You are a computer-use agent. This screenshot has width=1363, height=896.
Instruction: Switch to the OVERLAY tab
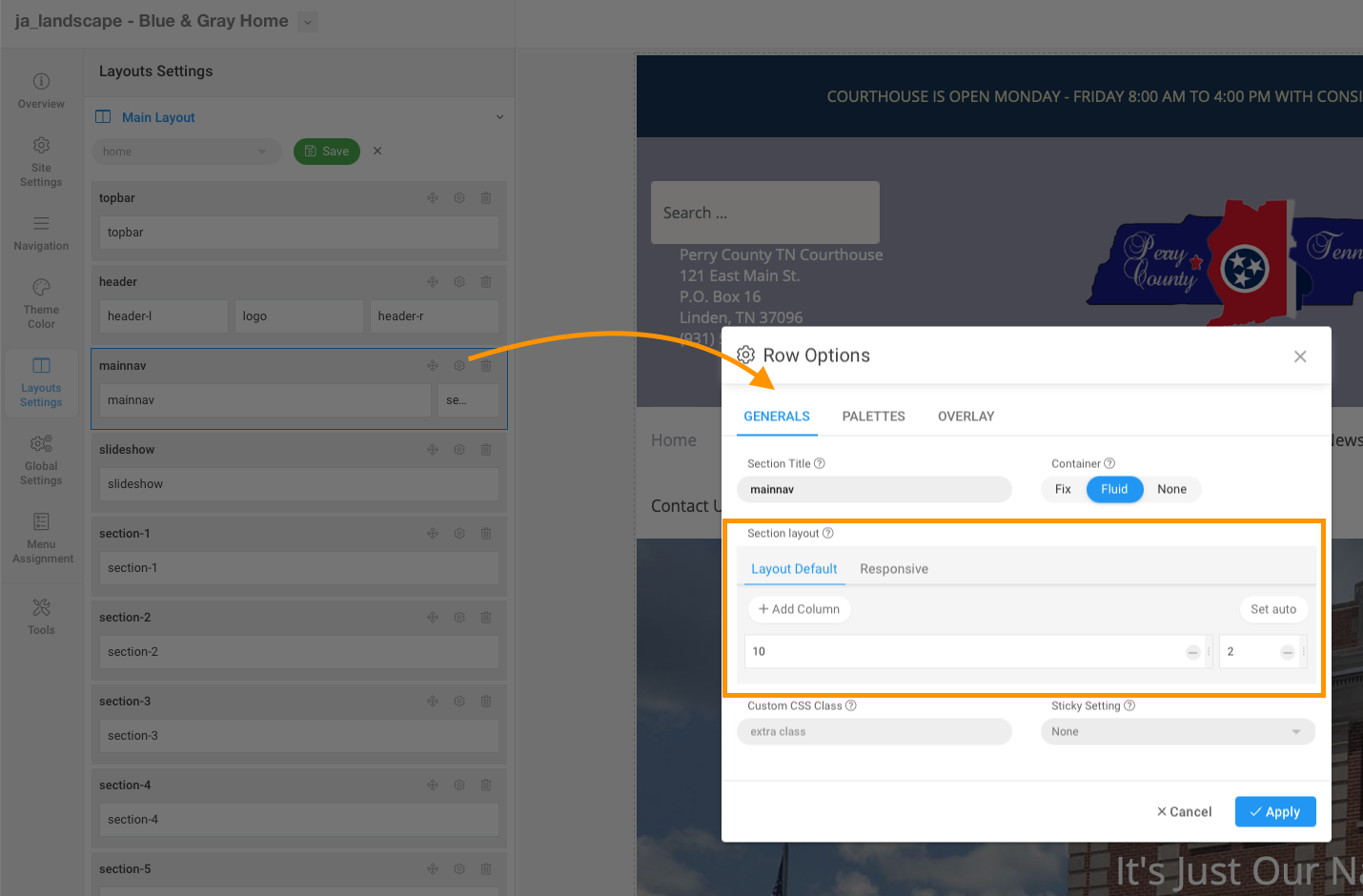point(966,417)
